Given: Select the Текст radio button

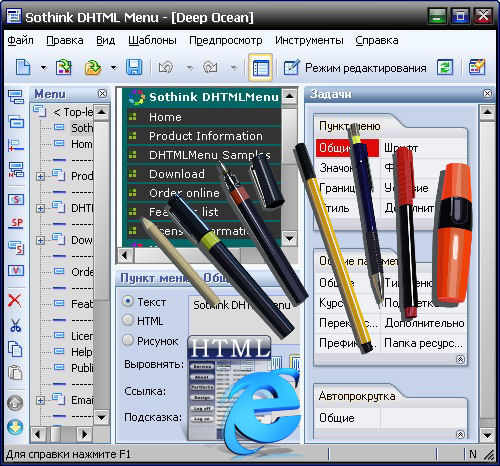Looking at the screenshot, I should [128, 301].
